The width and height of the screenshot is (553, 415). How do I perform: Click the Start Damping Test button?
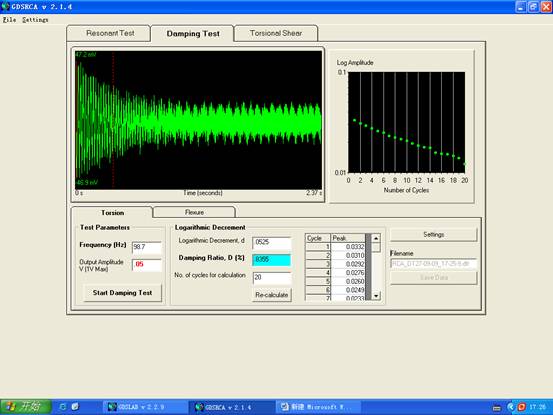pos(122,293)
